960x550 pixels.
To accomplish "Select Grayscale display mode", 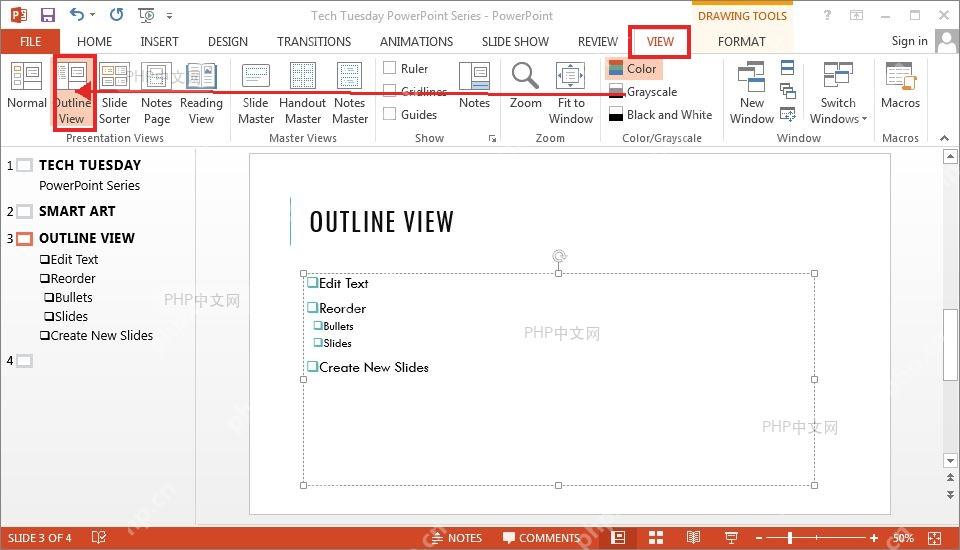I will pyautogui.click(x=643, y=92).
